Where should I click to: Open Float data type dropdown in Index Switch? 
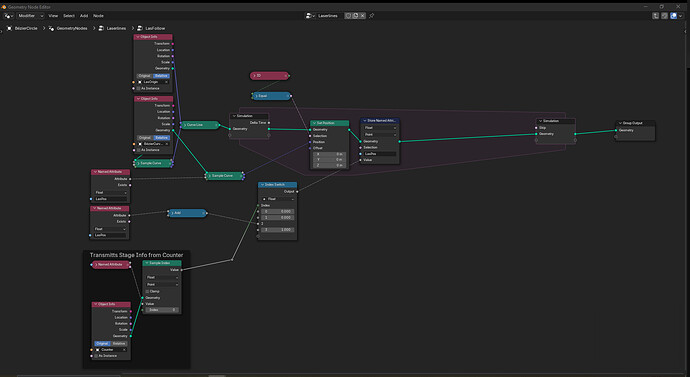277,199
